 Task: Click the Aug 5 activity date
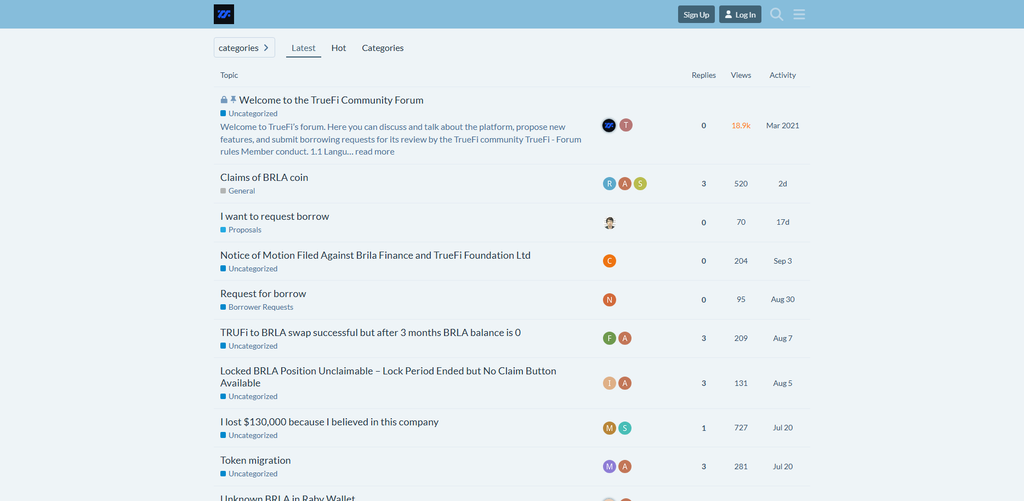coord(782,383)
